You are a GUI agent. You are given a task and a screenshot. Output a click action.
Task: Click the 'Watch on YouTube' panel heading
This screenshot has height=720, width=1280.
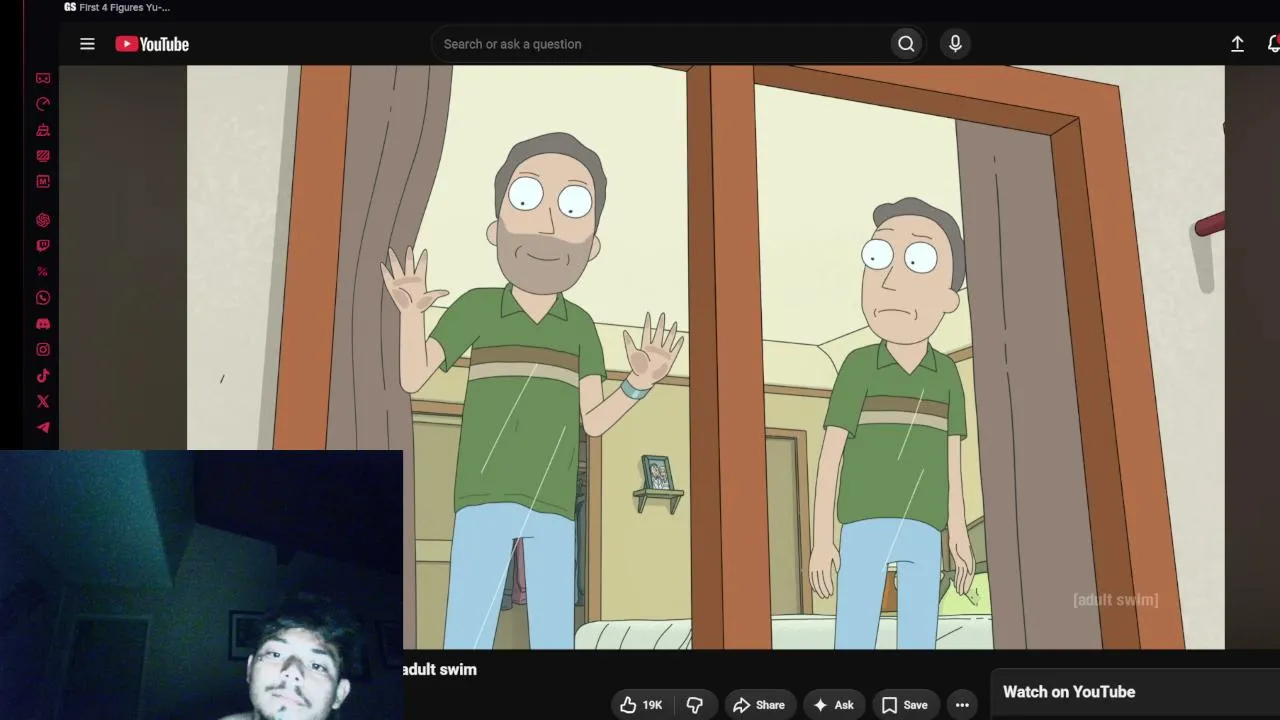[1069, 692]
